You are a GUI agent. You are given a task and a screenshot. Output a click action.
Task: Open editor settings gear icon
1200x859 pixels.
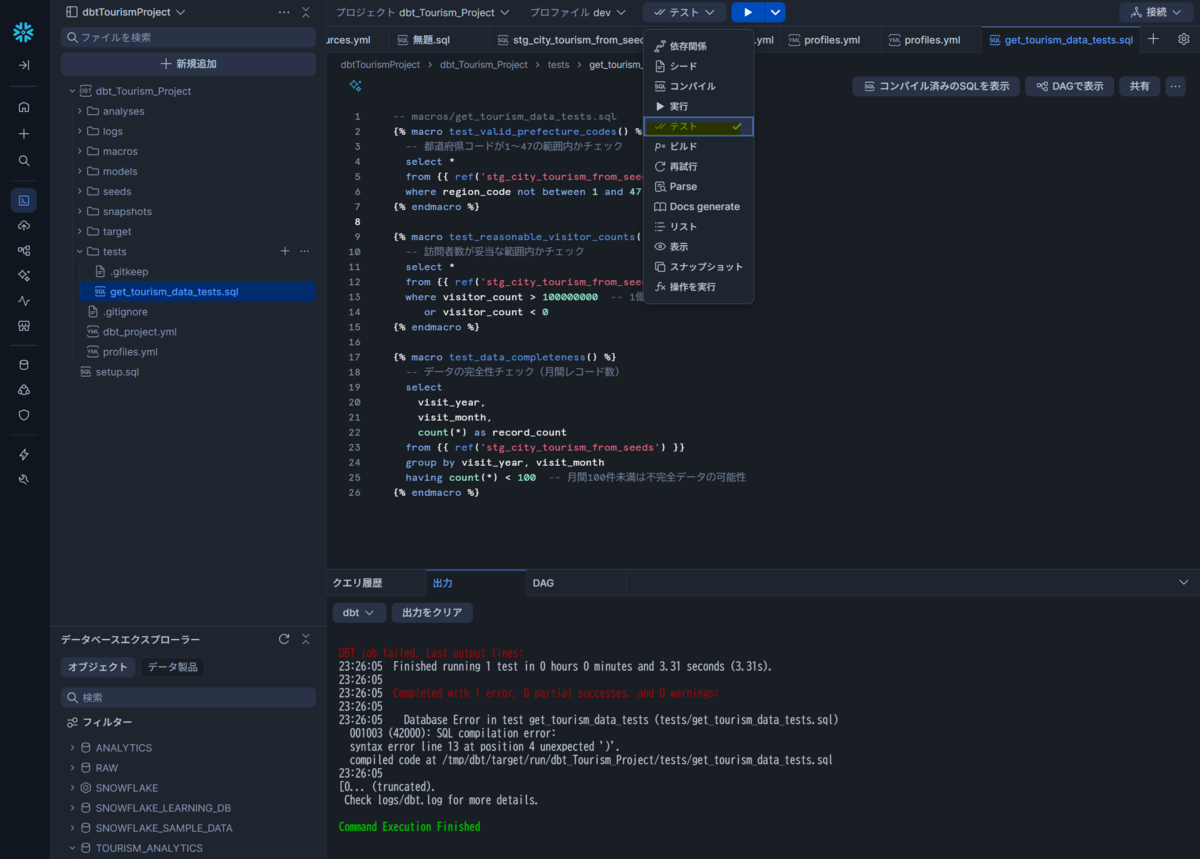[x=1184, y=39]
